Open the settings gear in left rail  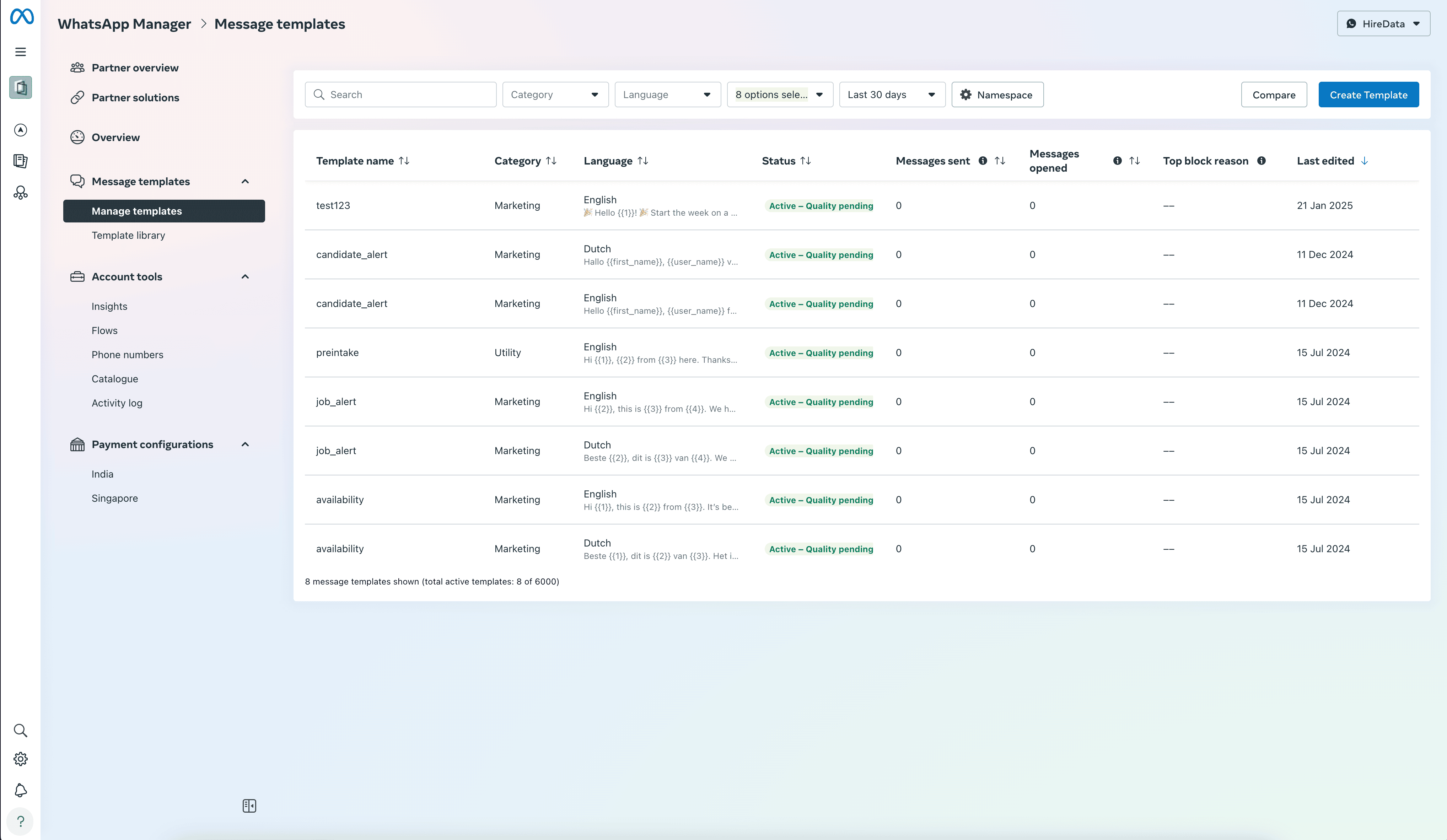point(21,759)
